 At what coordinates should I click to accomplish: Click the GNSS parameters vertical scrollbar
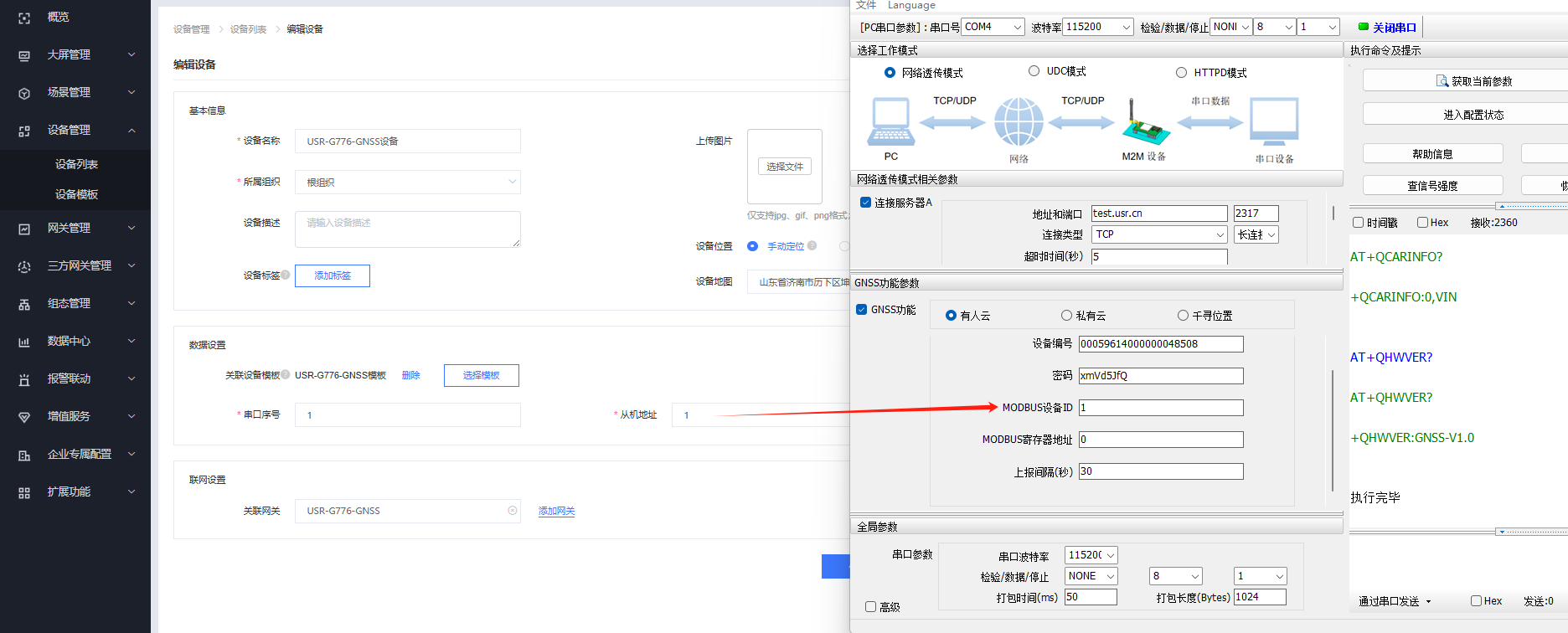[x=1333, y=427]
